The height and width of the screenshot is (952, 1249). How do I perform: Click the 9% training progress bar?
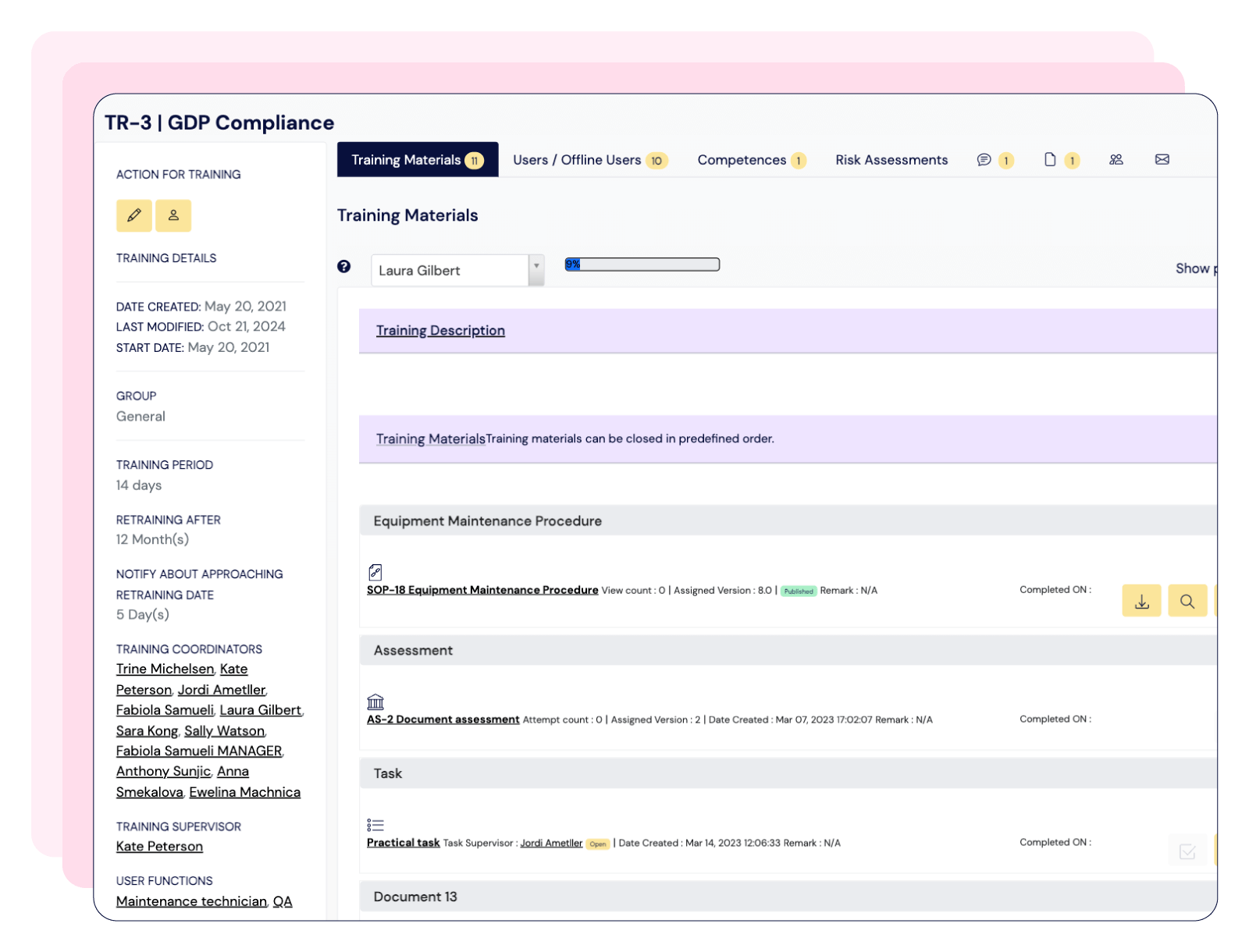(x=642, y=265)
